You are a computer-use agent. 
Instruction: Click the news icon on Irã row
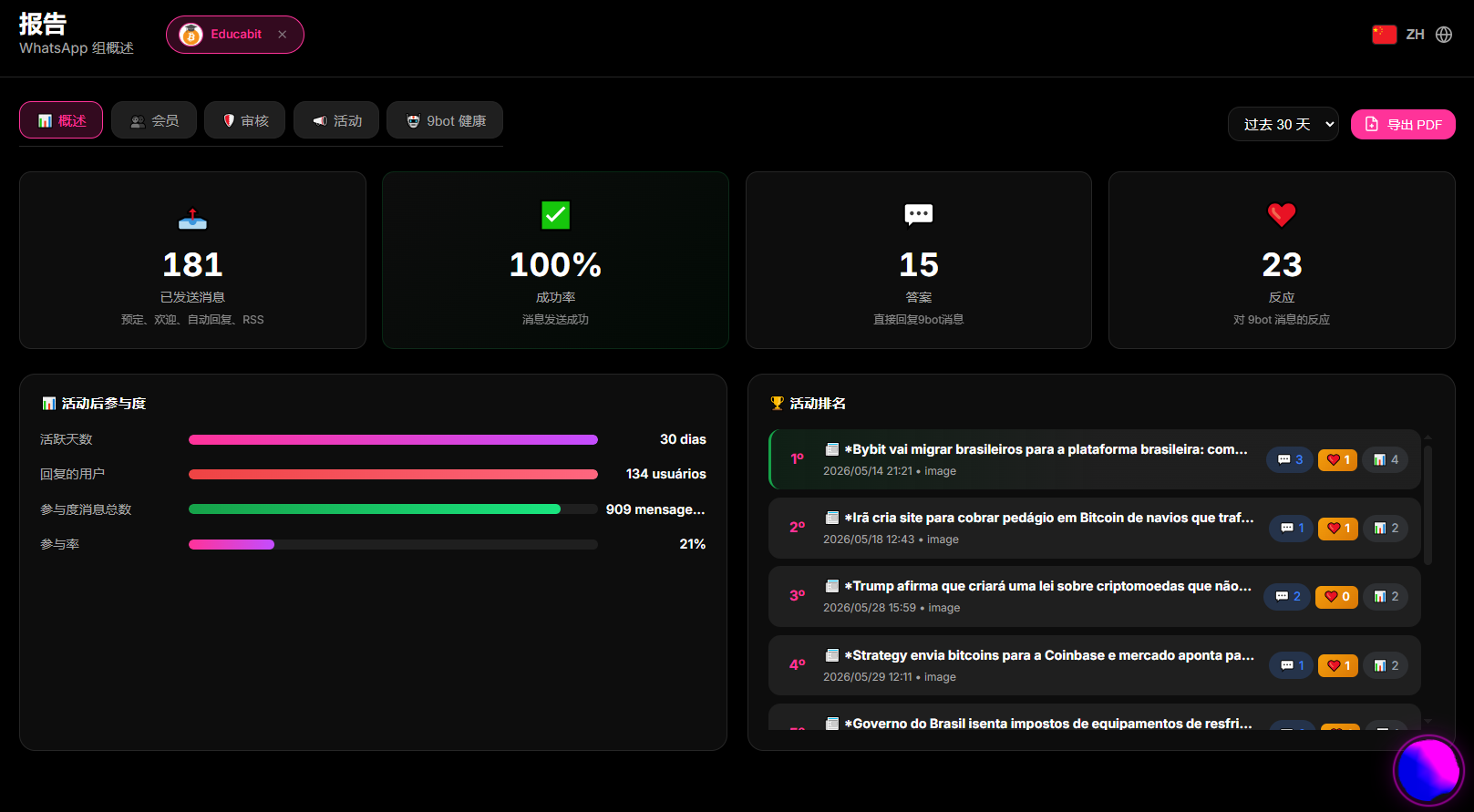[831, 518]
